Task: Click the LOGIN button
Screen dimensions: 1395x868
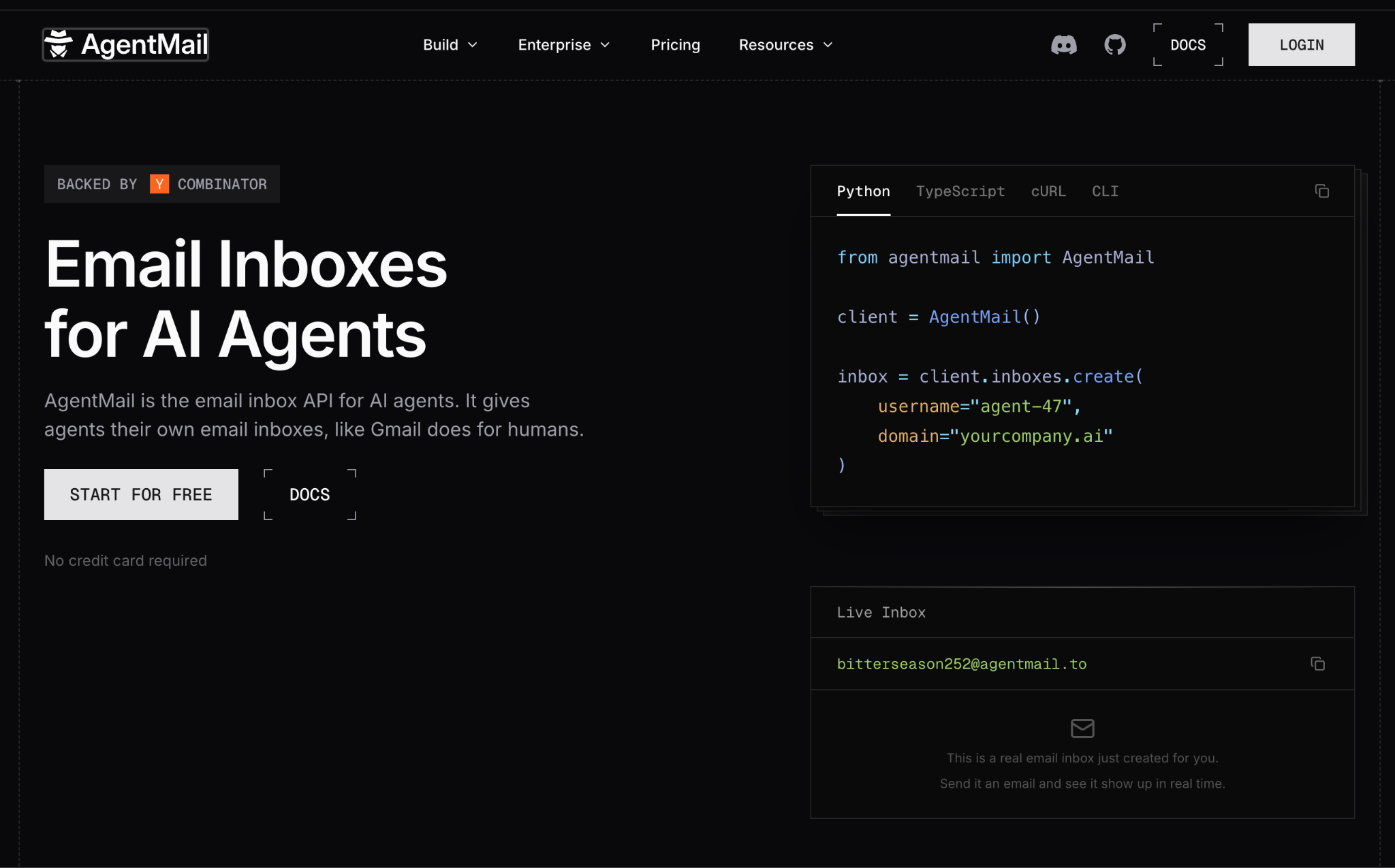Action: click(x=1301, y=45)
